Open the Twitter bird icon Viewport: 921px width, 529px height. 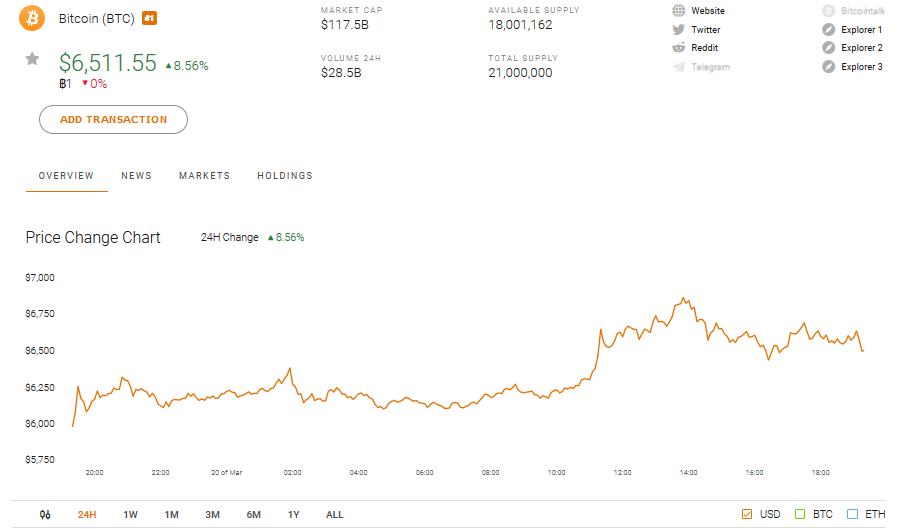click(679, 30)
